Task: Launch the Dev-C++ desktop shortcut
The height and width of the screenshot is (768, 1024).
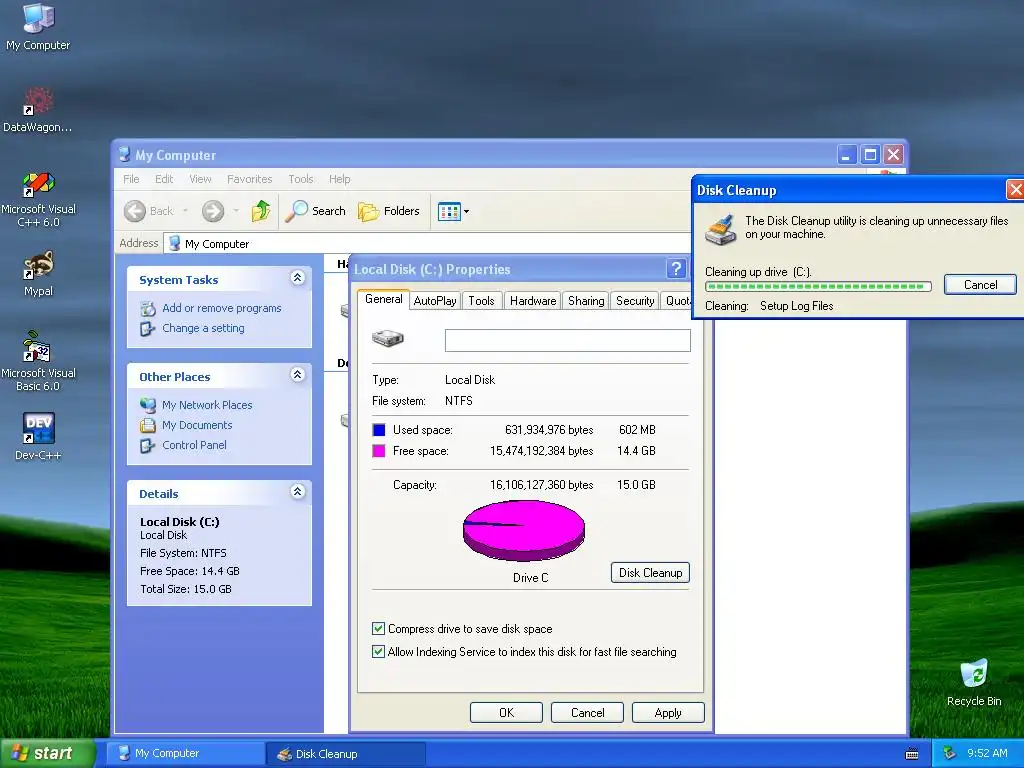Action: click(38, 437)
